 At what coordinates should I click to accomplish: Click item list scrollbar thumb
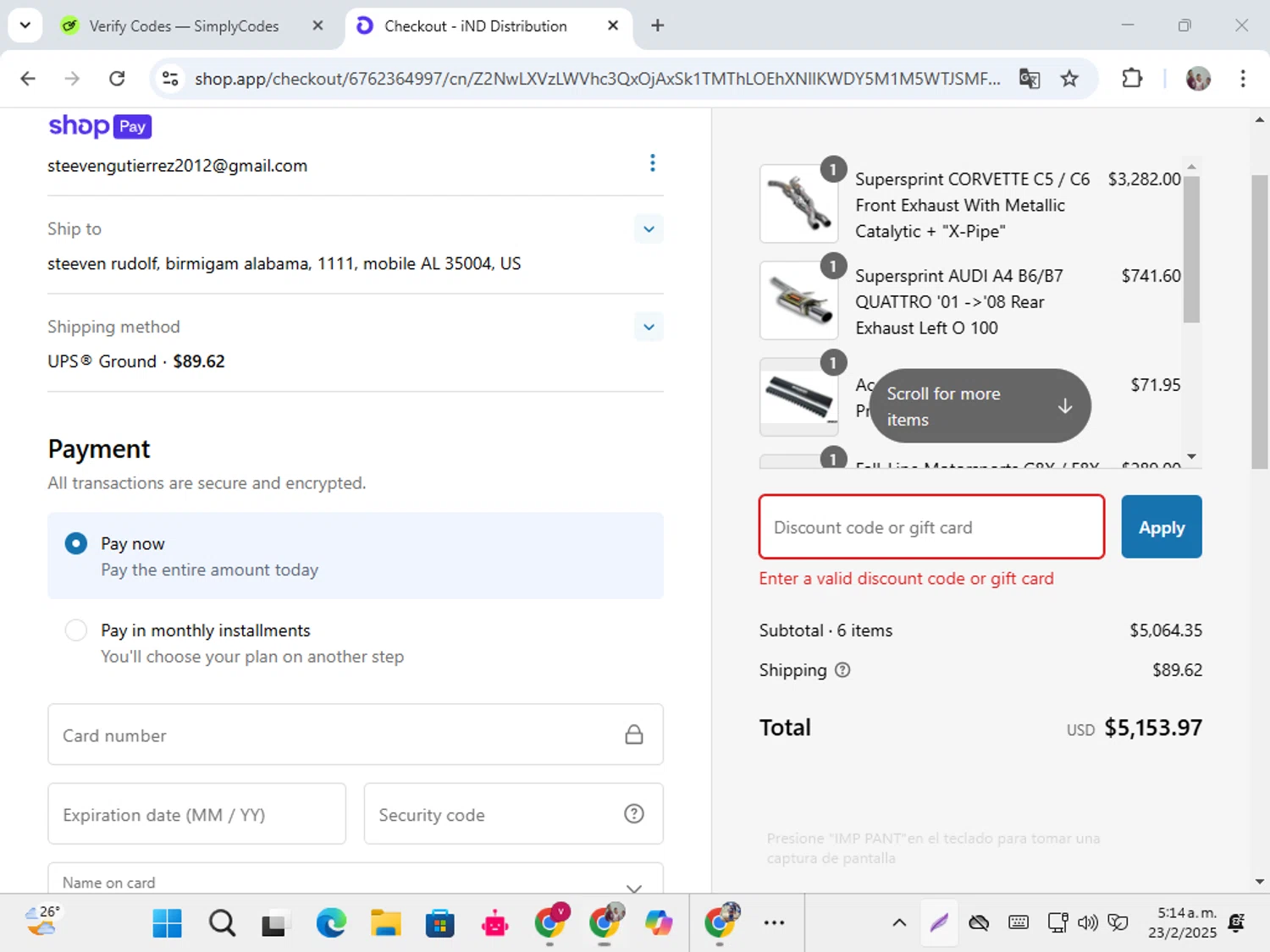[x=1191, y=249]
